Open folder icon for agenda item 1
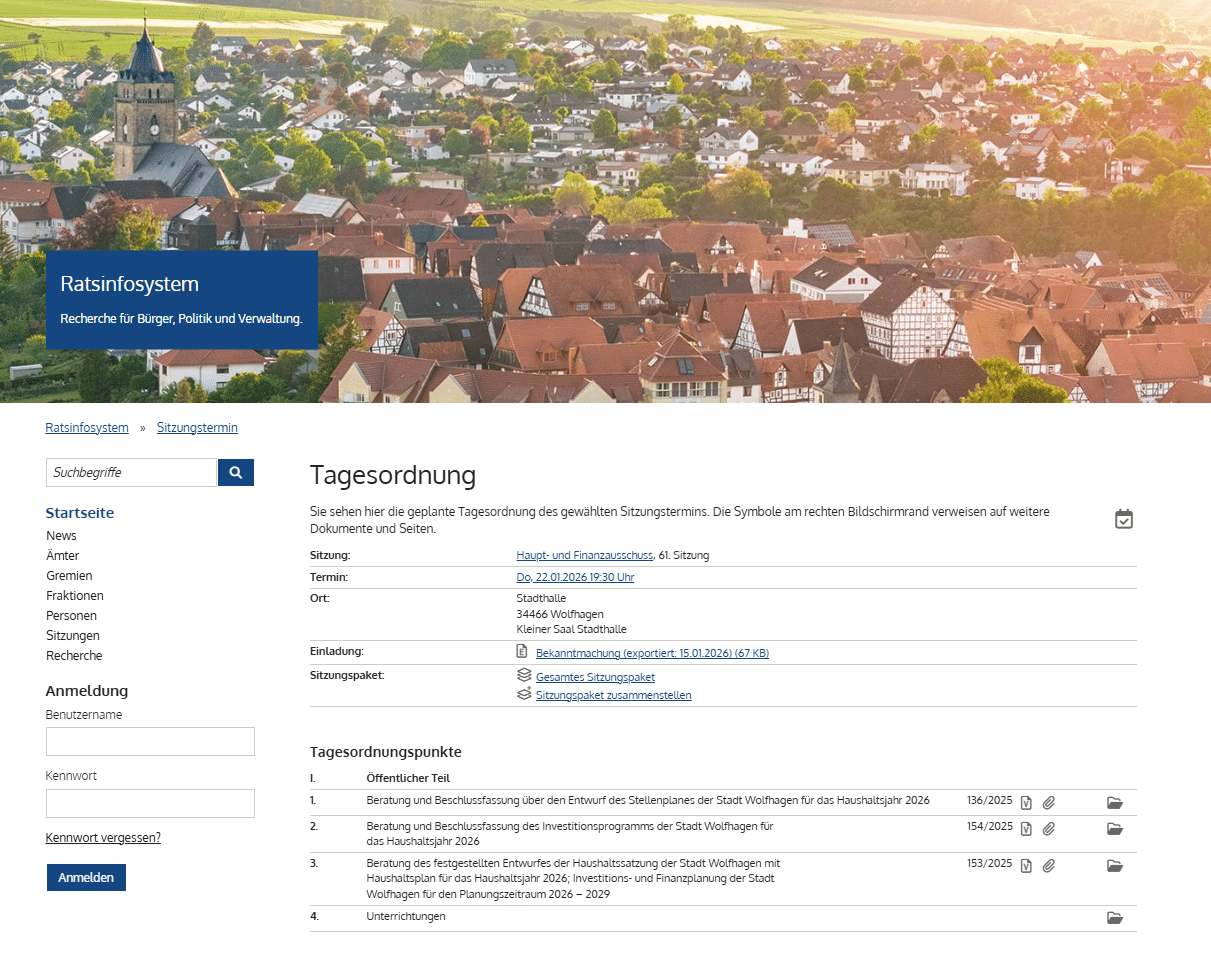 point(1115,802)
